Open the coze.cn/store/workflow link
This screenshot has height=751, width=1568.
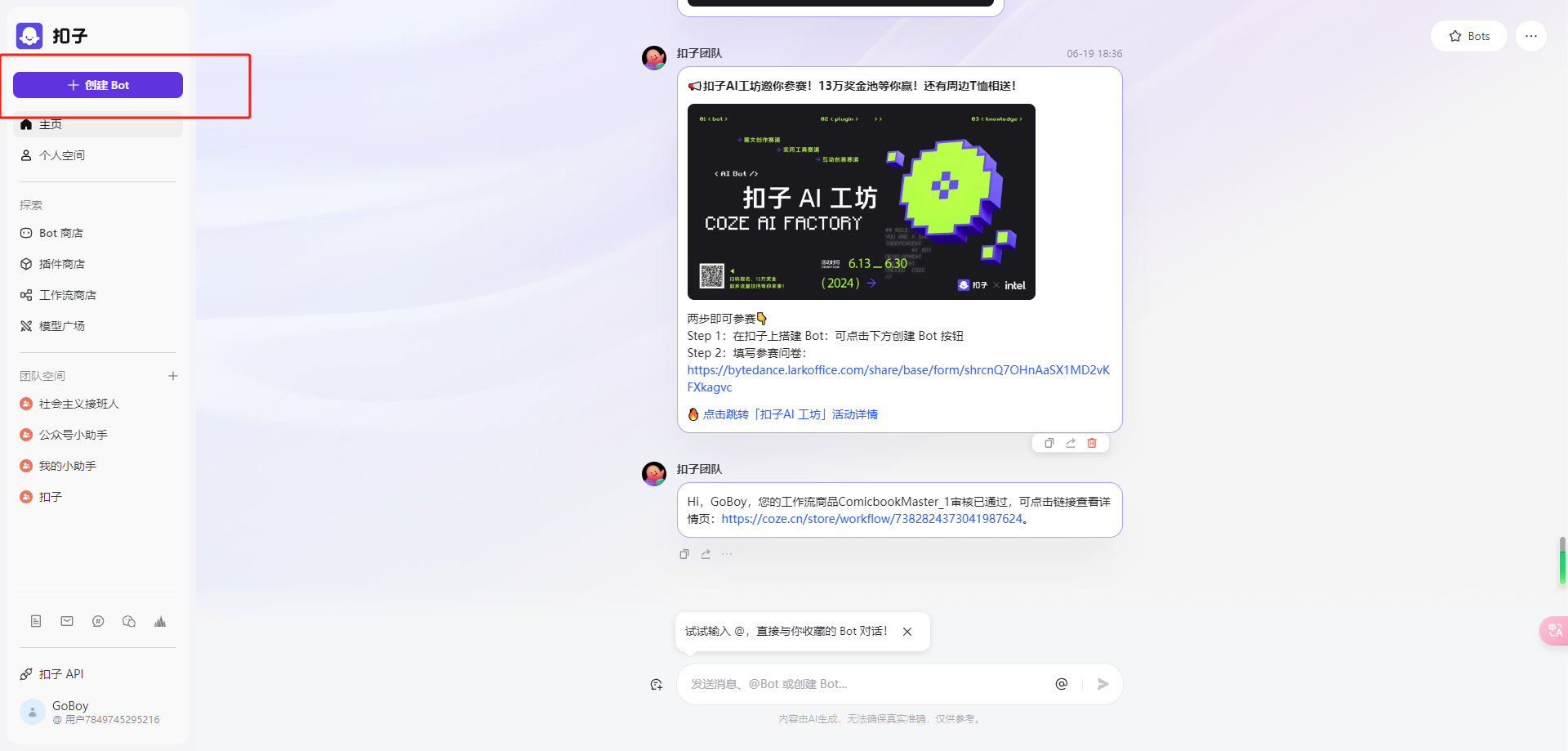point(872,519)
